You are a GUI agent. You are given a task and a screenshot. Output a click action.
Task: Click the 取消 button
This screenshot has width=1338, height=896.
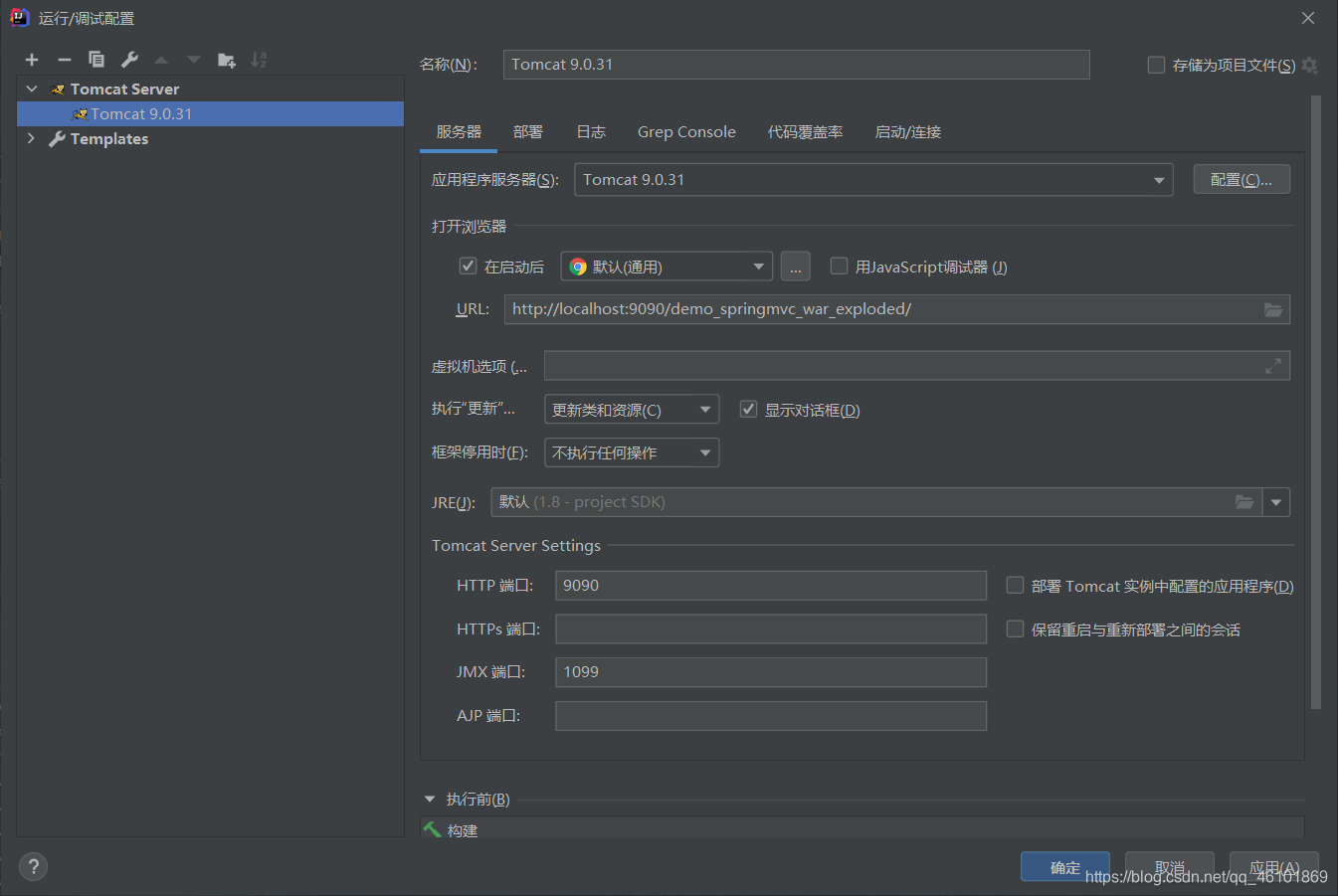point(1170,867)
